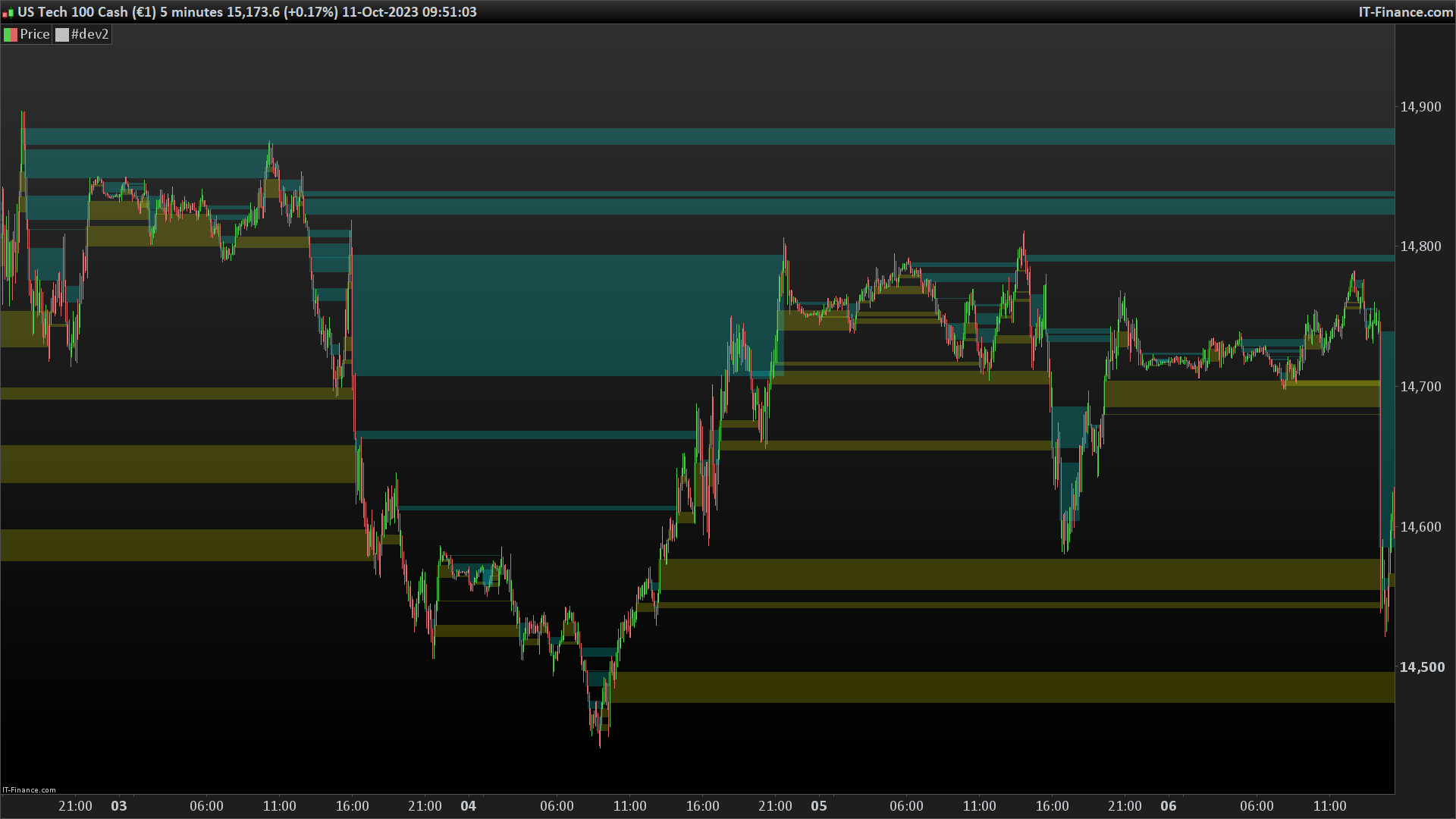
Task: Click the US Tech 100 Cash title
Action: pos(73,12)
